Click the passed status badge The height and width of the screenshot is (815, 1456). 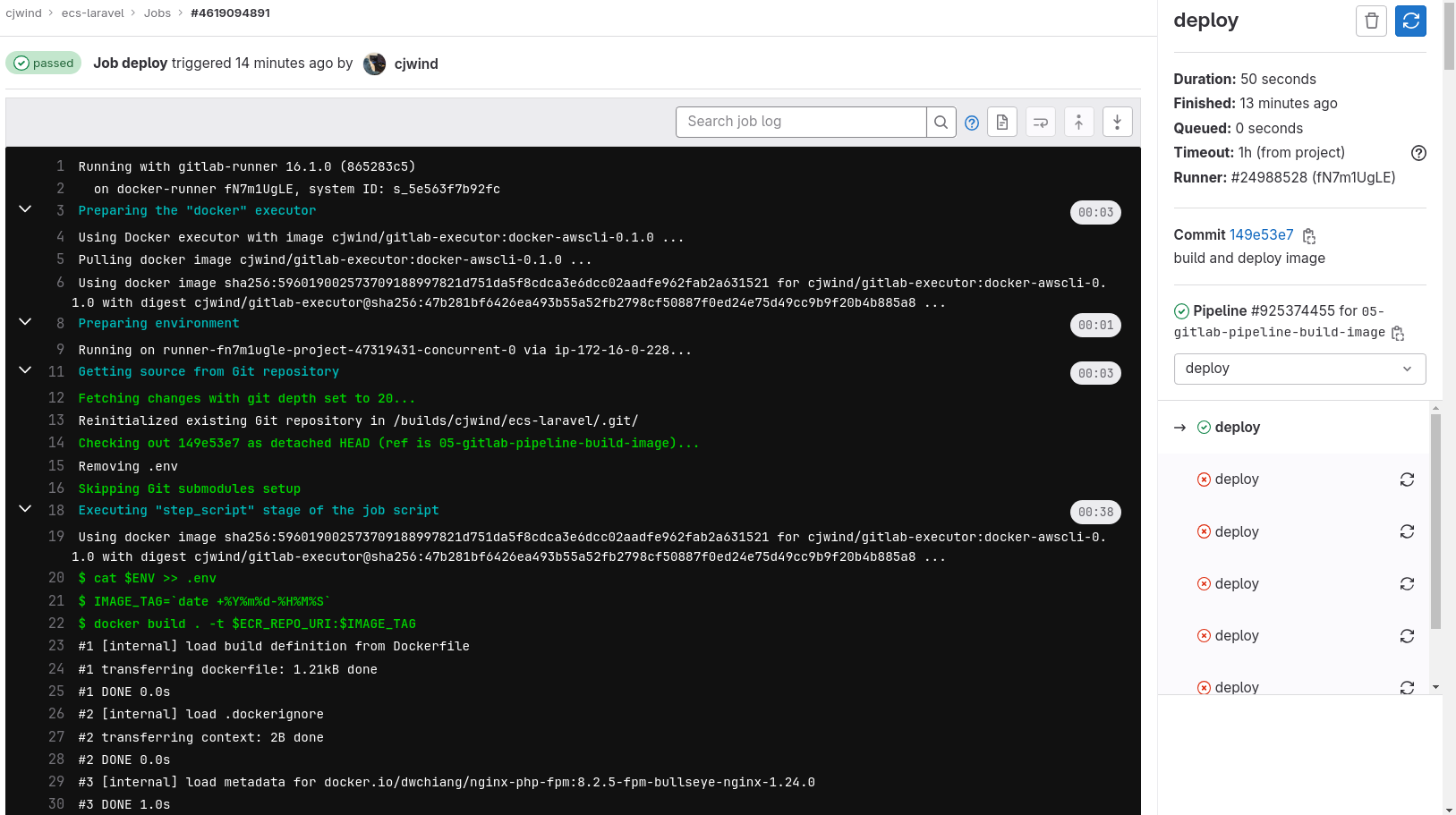point(44,63)
